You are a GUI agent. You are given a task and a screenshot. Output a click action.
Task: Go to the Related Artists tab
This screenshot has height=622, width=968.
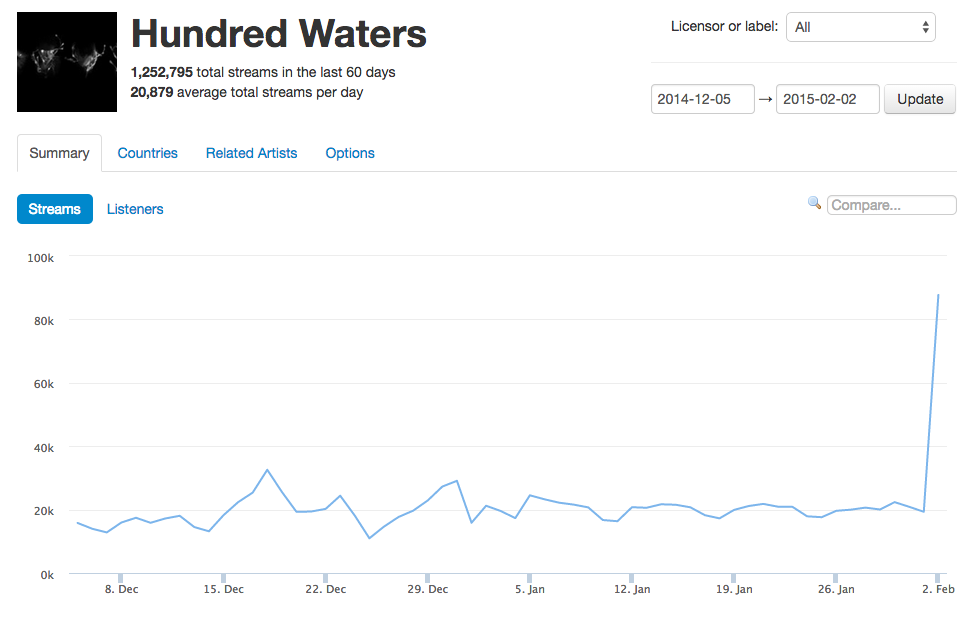(251, 153)
